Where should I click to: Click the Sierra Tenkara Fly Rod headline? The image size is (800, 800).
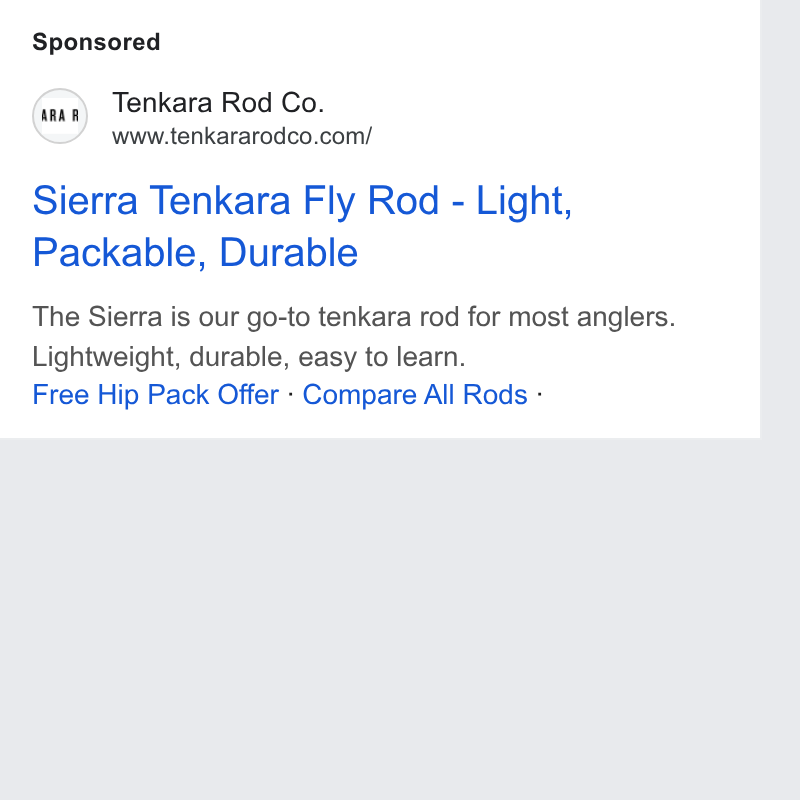[x=303, y=227]
